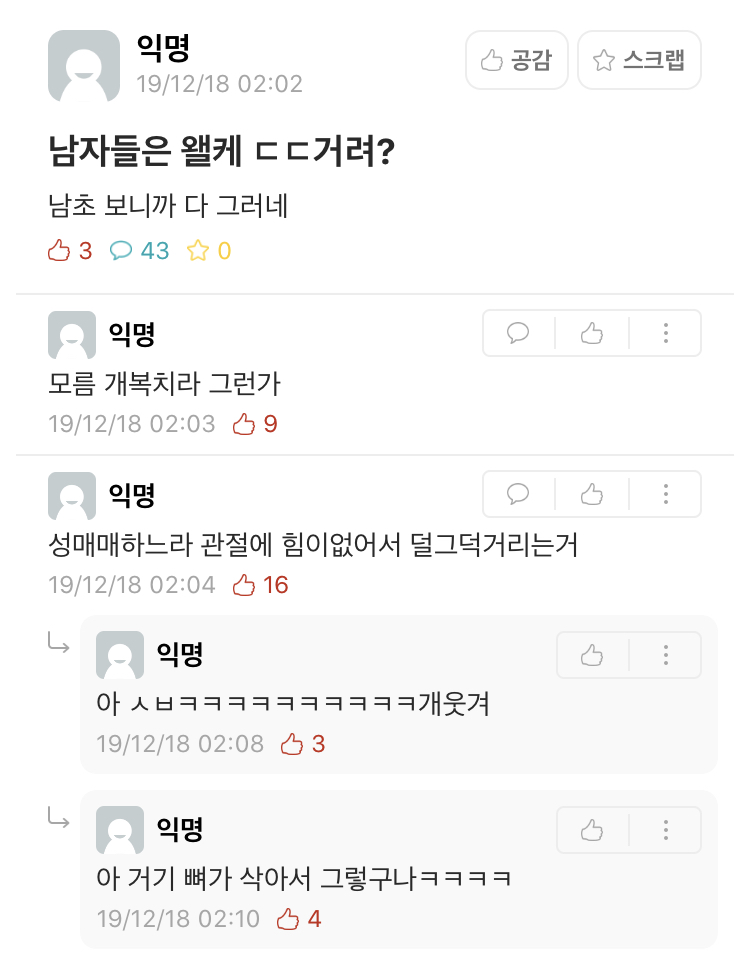Open three-dot menu on 02:10 reply
The height and width of the screenshot is (963, 750).
(x=665, y=830)
